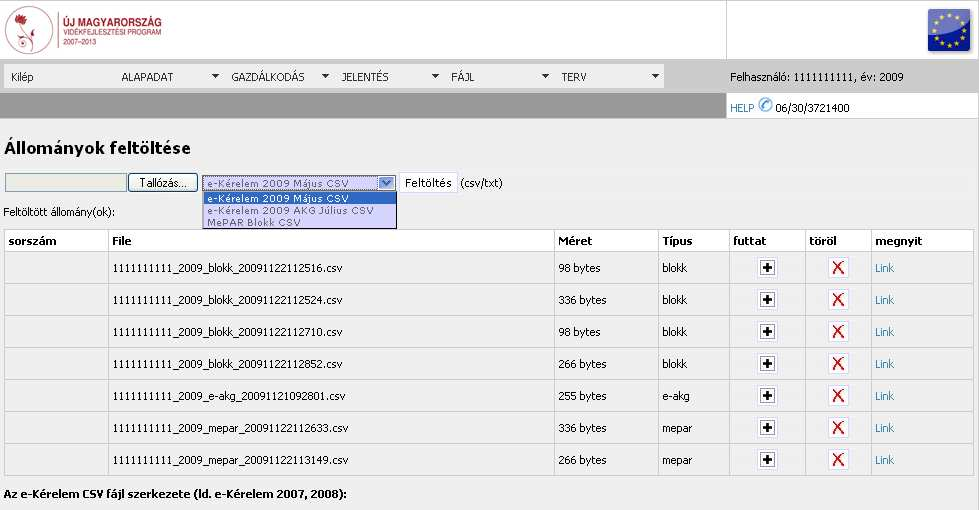Open Link for blokk_20091122112852.csv

click(884, 363)
